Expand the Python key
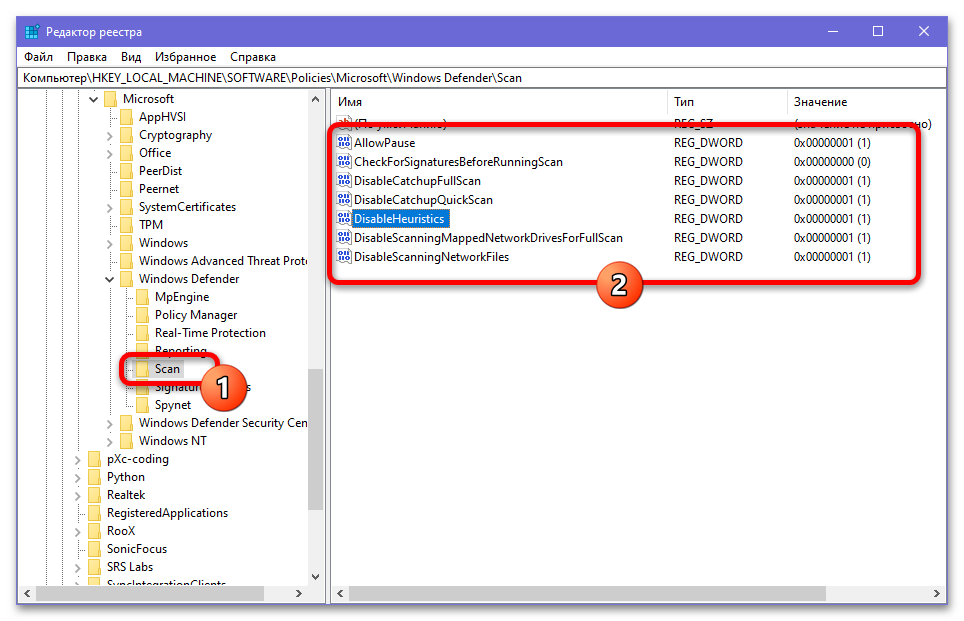 (77, 477)
